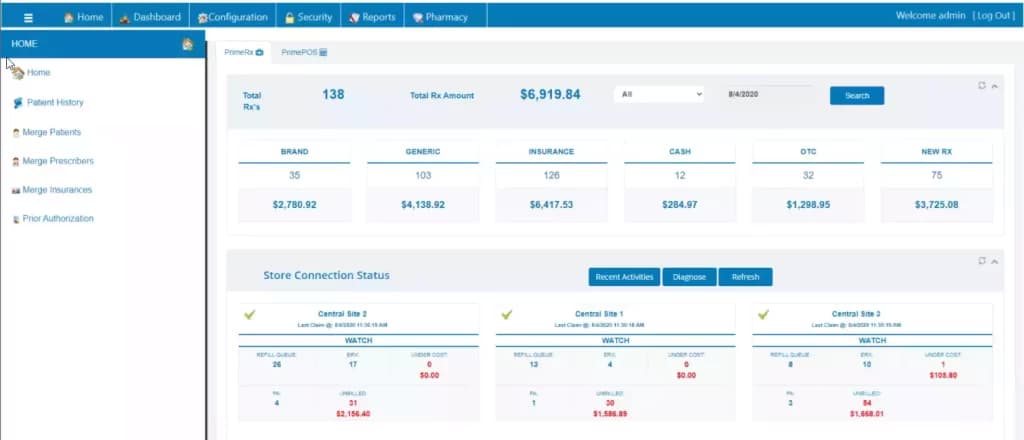Click the Generic count 103
This screenshot has width=1024, height=440.
click(x=423, y=176)
